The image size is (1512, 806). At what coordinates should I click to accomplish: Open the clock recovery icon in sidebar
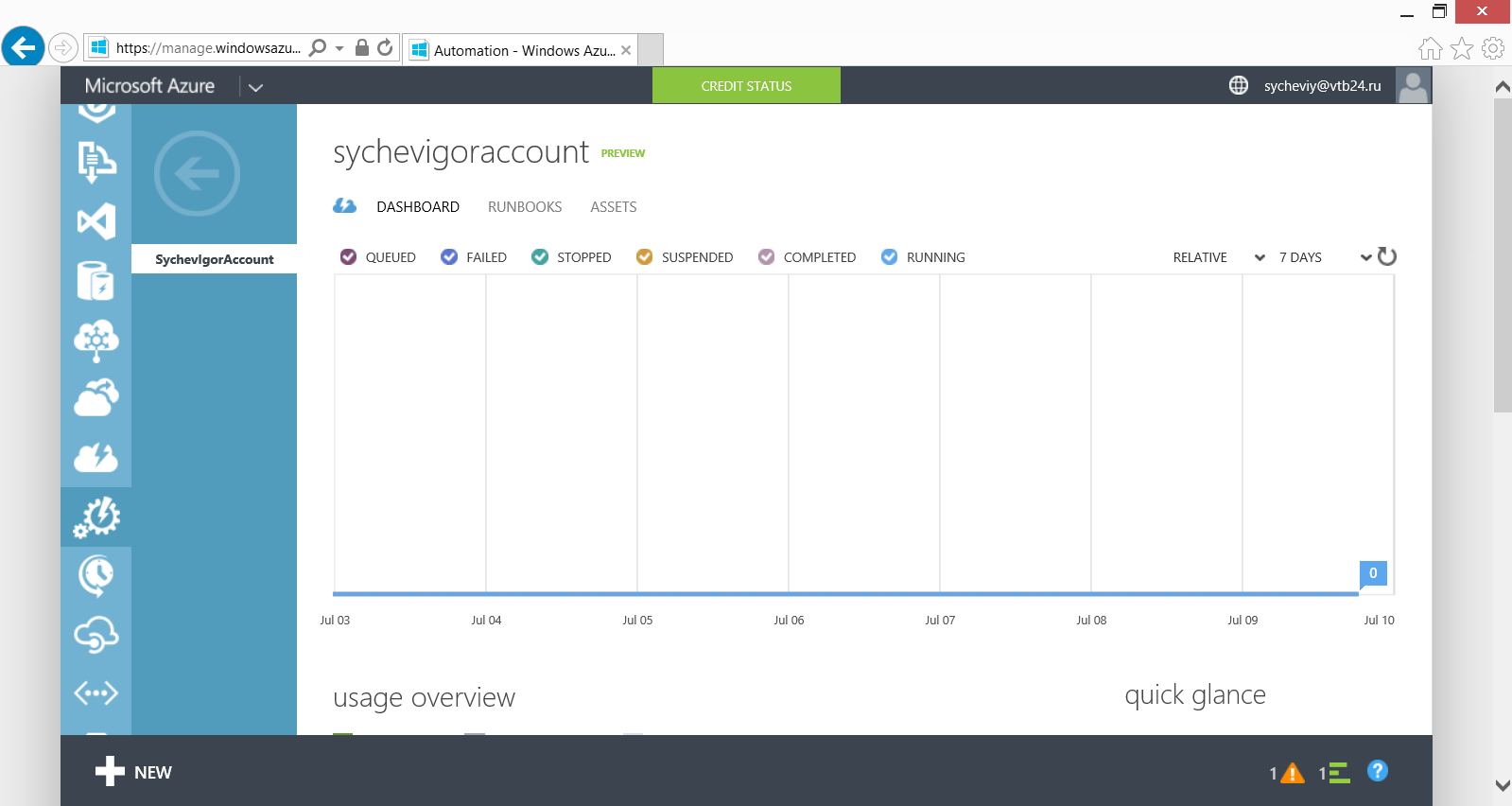(x=96, y=575)
